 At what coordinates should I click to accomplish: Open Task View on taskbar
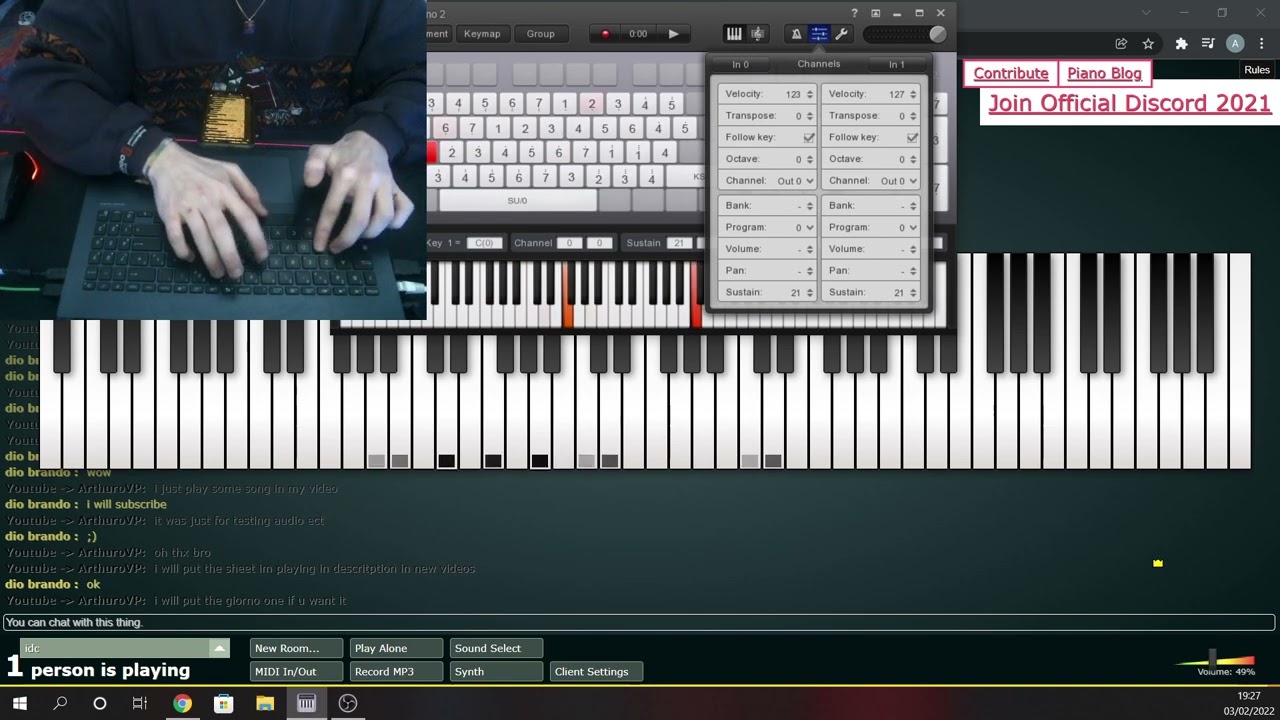tap(140, 703)
